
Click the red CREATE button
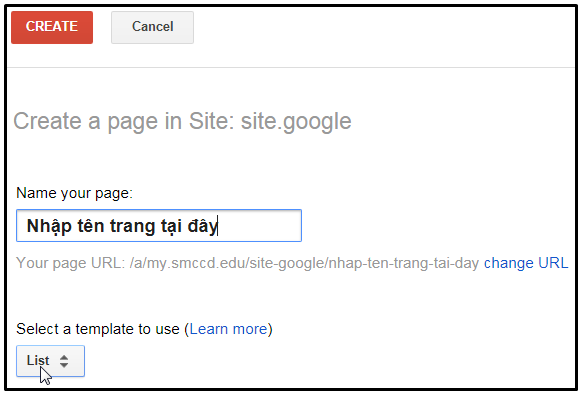coord(52,27)
